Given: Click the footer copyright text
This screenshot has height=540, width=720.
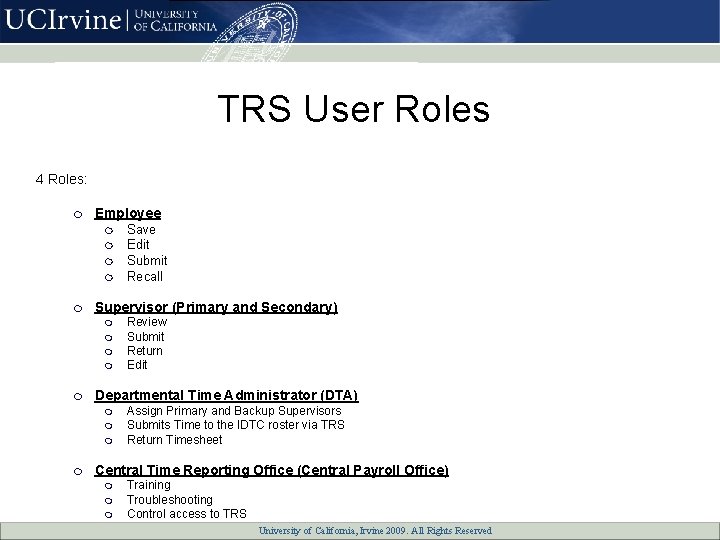Looking at the screenshot, I should [x=375, y=531].
